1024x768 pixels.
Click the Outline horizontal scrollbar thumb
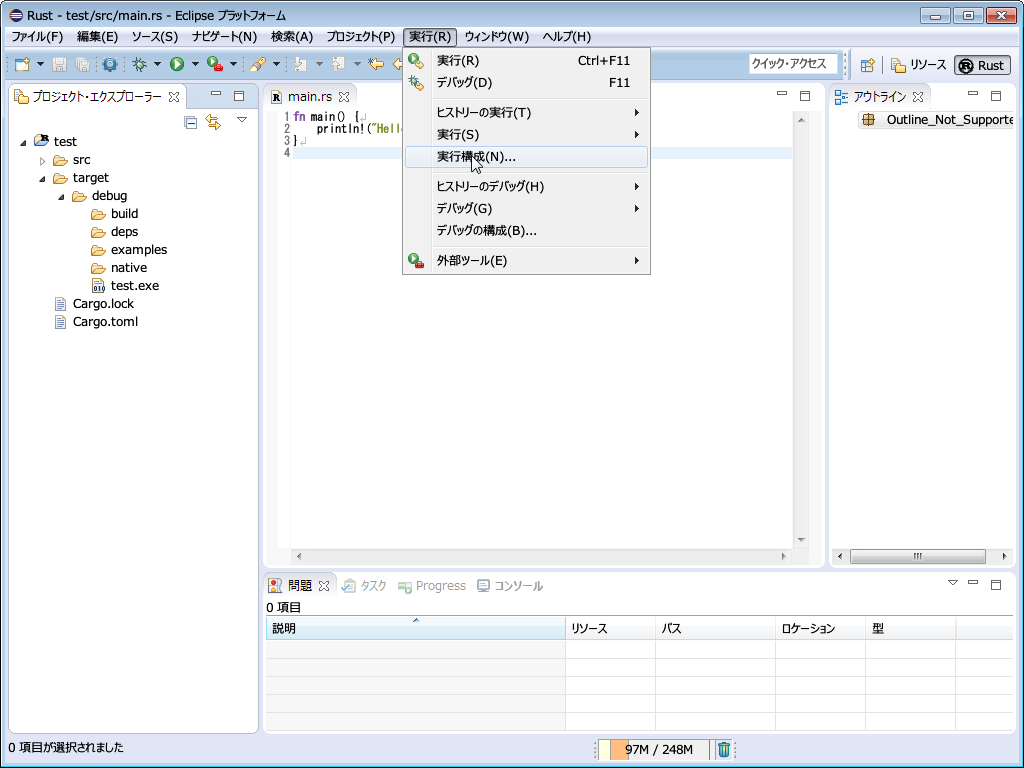918,556
